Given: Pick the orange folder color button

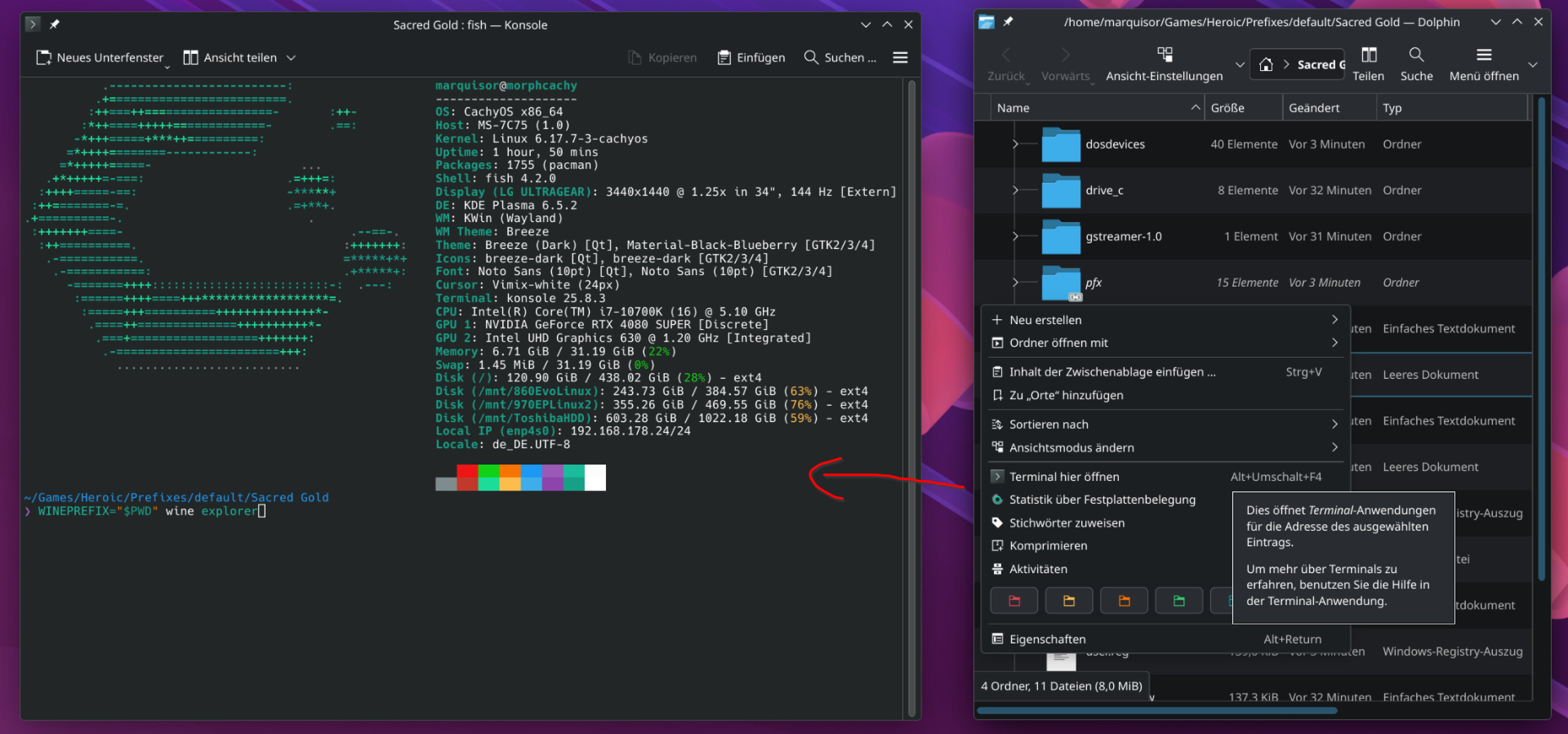Looking at the screenshot, I should (x=1124, y=601).
